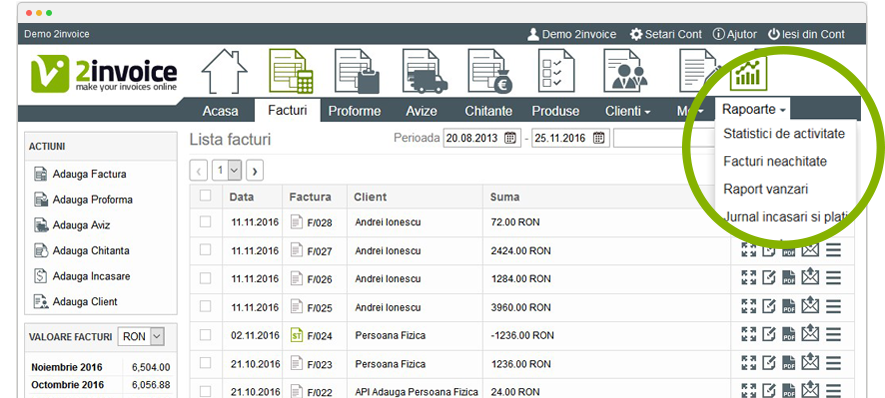This screenshot has width=885, height=398.
Task: Click the euro money bag Chitante icon
Action: 490,71
